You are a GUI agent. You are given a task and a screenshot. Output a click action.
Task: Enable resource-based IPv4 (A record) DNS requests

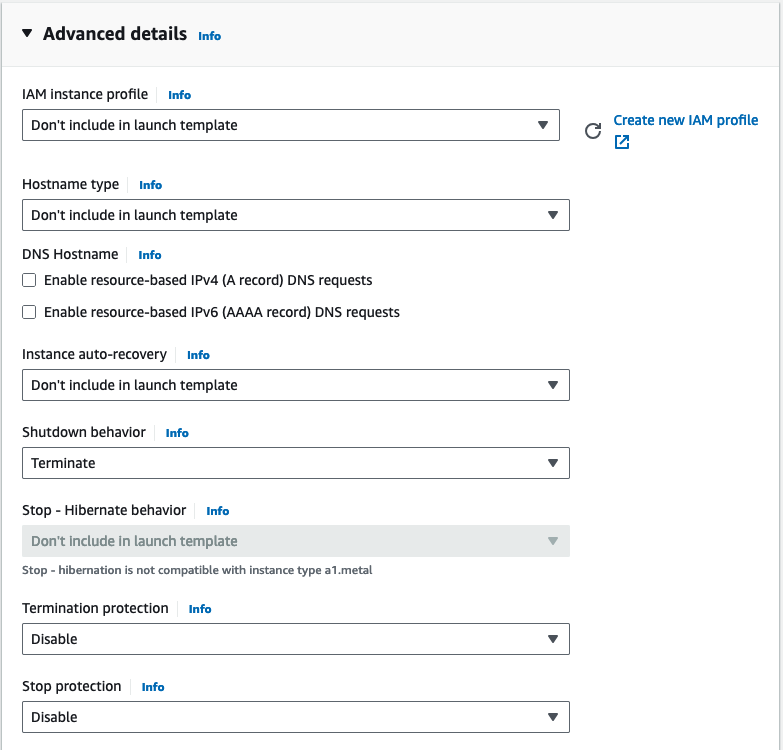coord(30,280)
